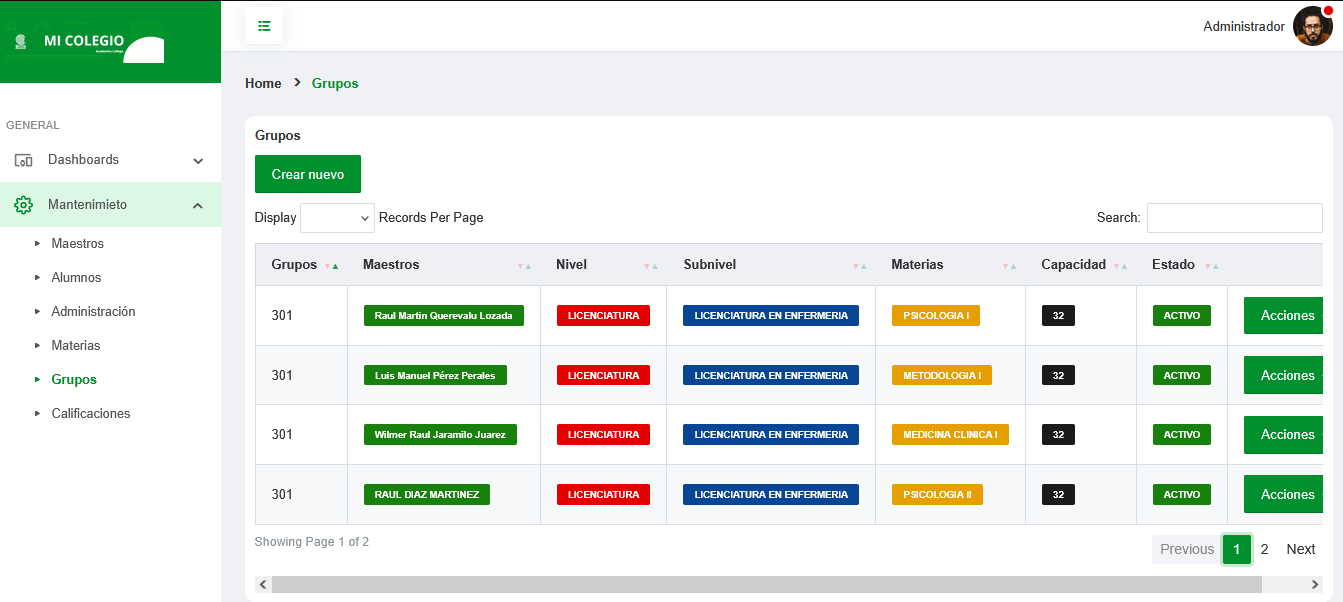This screenshot has width=1343, height=602.
Task: Go to page 2 of results
Action: pyautogui.click(x=1264, y=549)
